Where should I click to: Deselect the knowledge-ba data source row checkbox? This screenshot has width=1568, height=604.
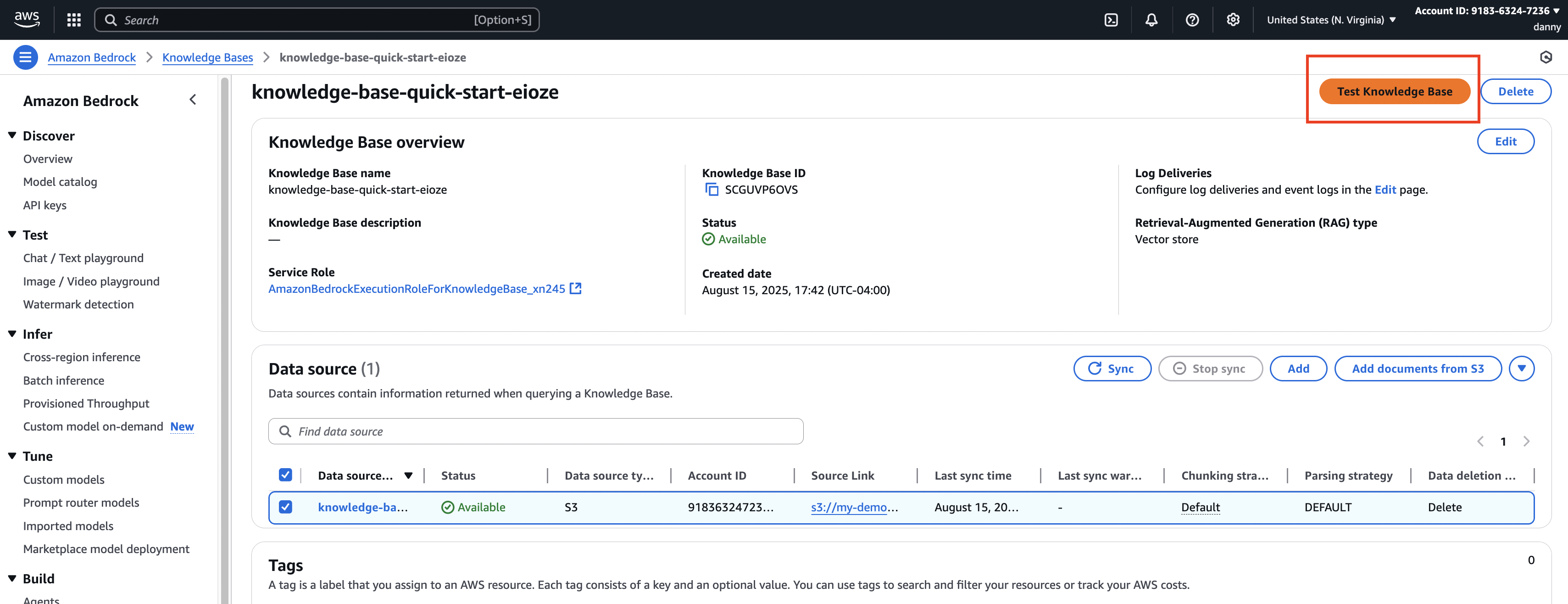coord(285,507)
